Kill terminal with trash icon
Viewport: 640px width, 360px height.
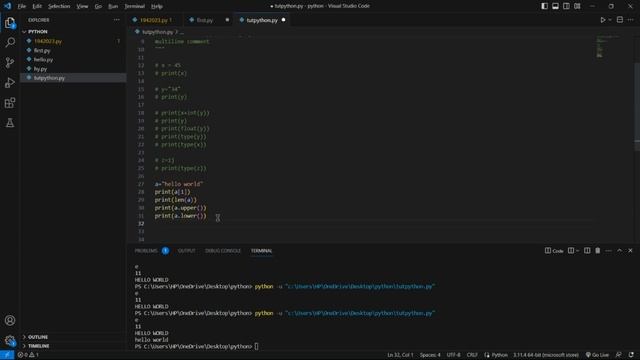pos(598,251)
